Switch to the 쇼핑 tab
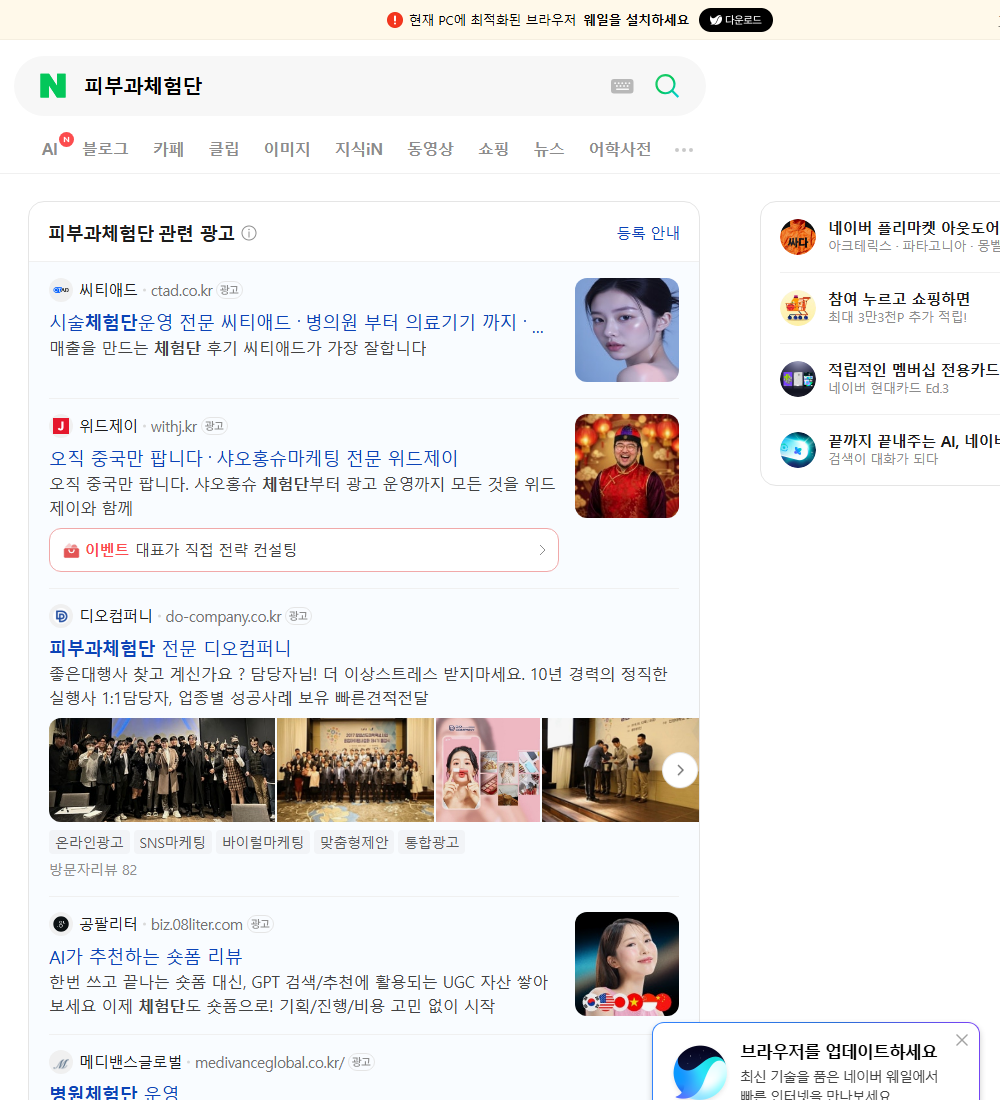 pos(493,149)
